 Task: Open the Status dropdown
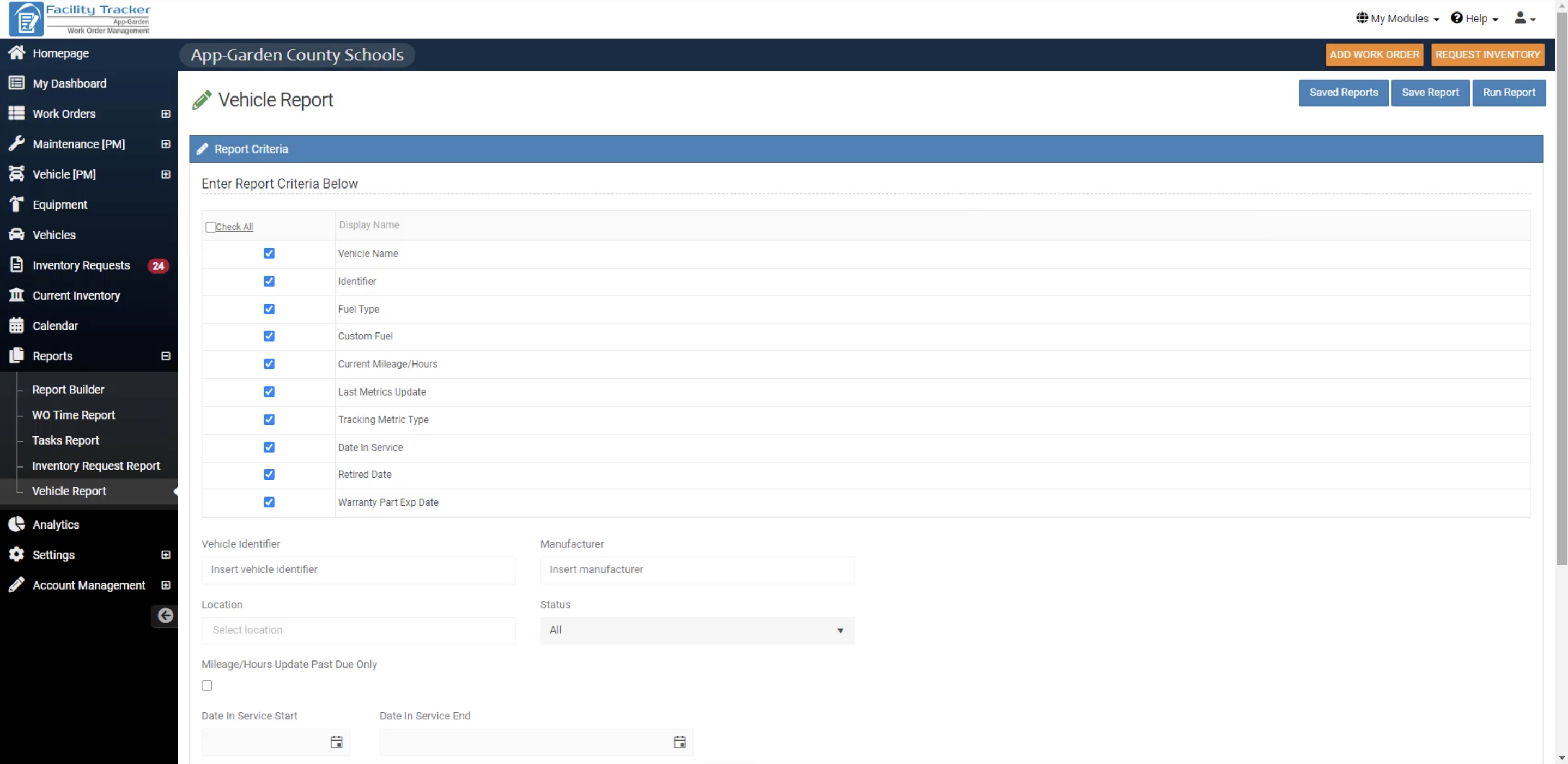pyautogui.click(x=697, y=630)
